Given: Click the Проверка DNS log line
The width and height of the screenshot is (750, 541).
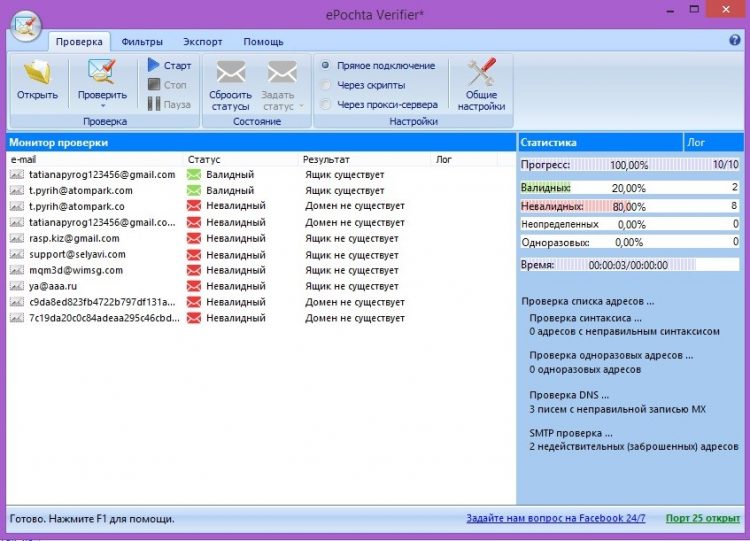Looking at the screenshot, I should (x=569, y=395).
